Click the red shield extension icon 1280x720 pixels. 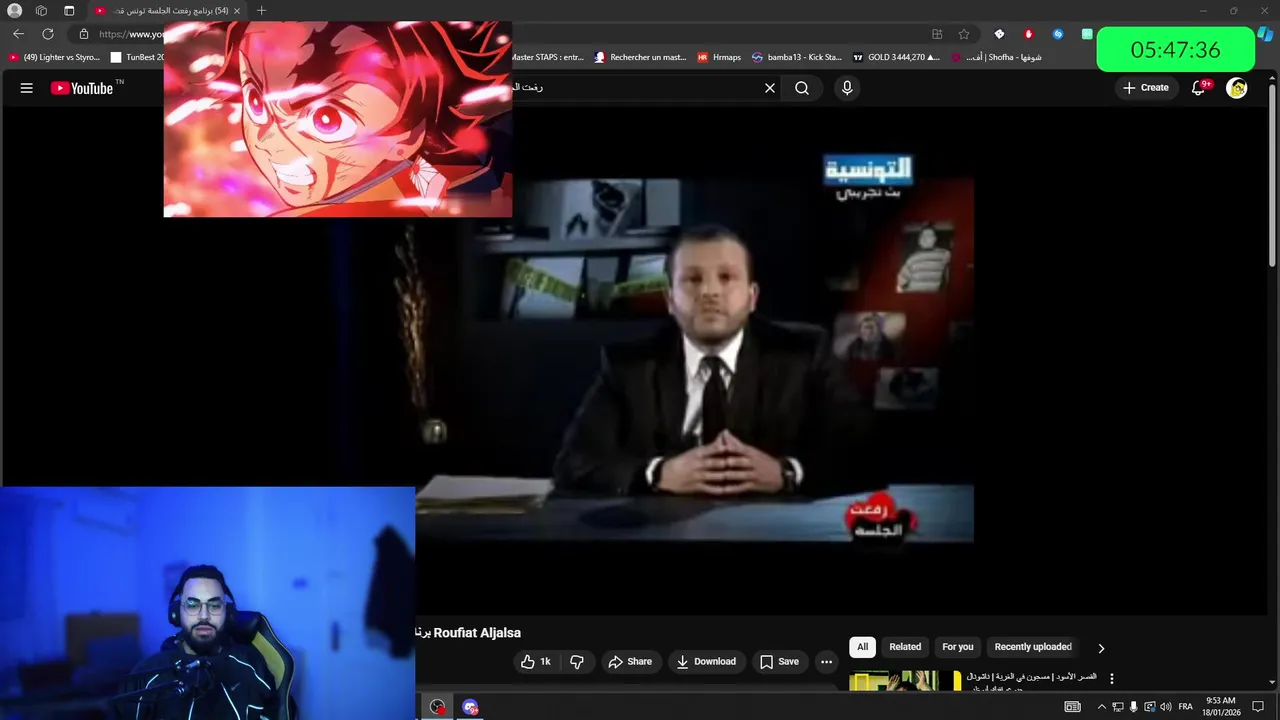(1028, 34)
